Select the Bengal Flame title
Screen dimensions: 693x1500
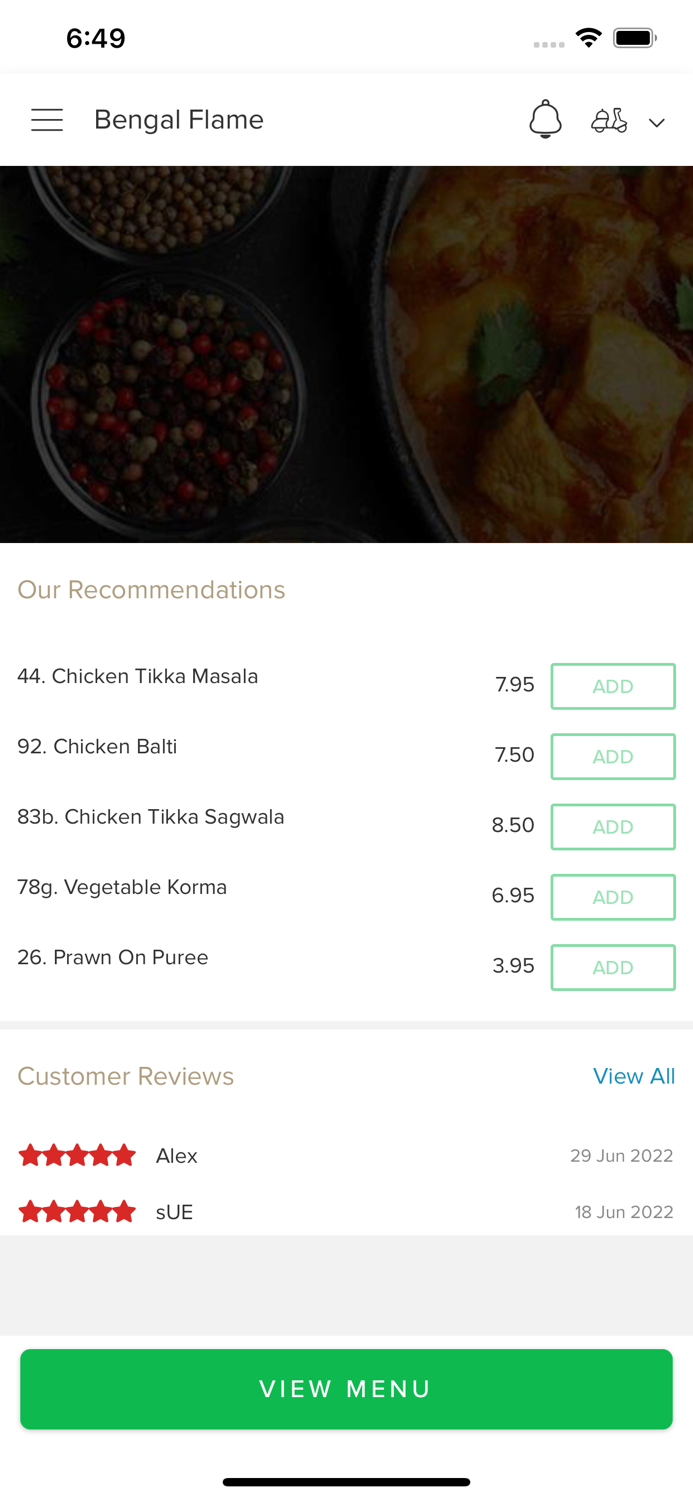pyautogui.click(x=179, y=120)
